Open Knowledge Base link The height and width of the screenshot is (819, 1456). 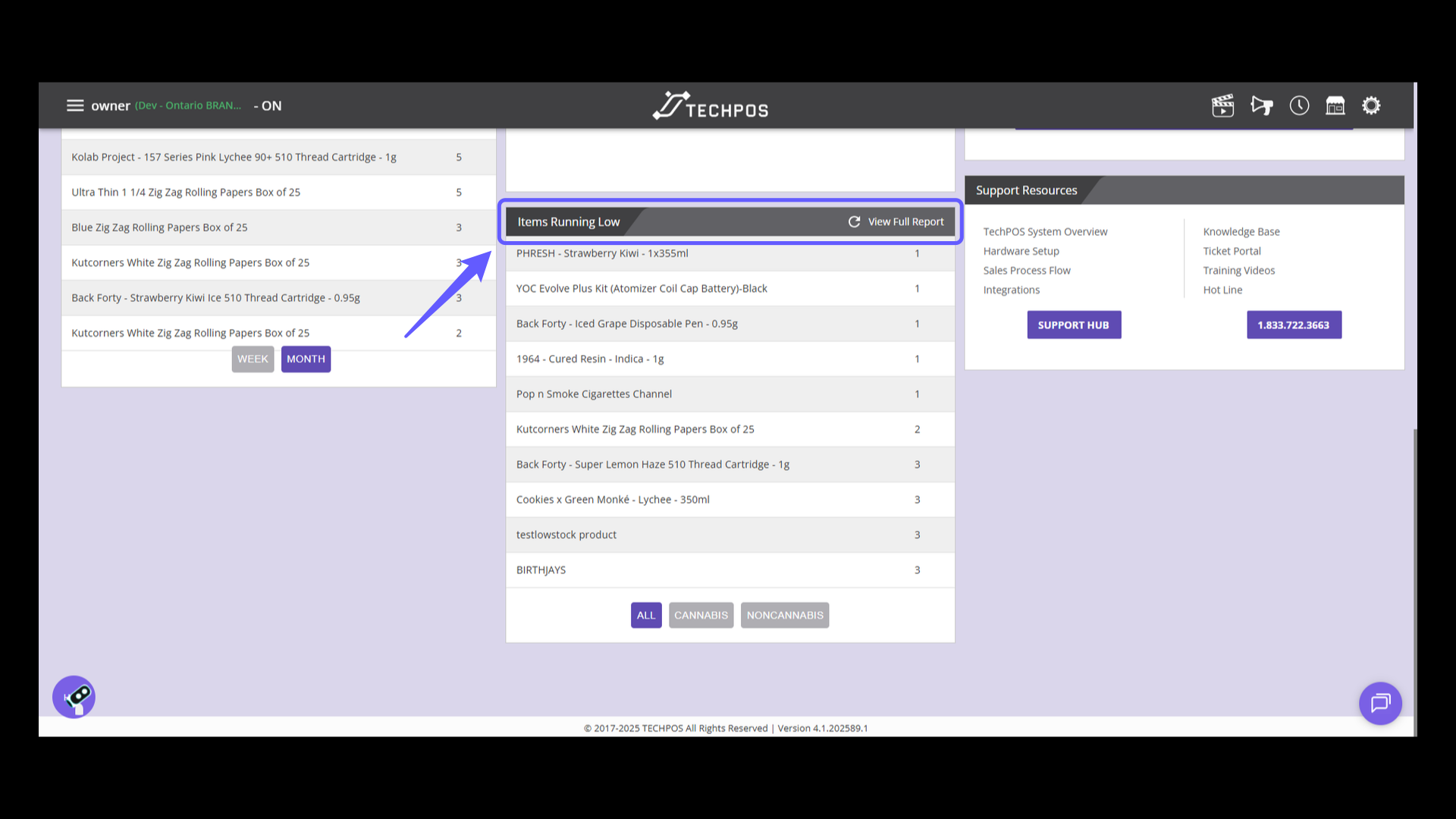click(1241, 231)
